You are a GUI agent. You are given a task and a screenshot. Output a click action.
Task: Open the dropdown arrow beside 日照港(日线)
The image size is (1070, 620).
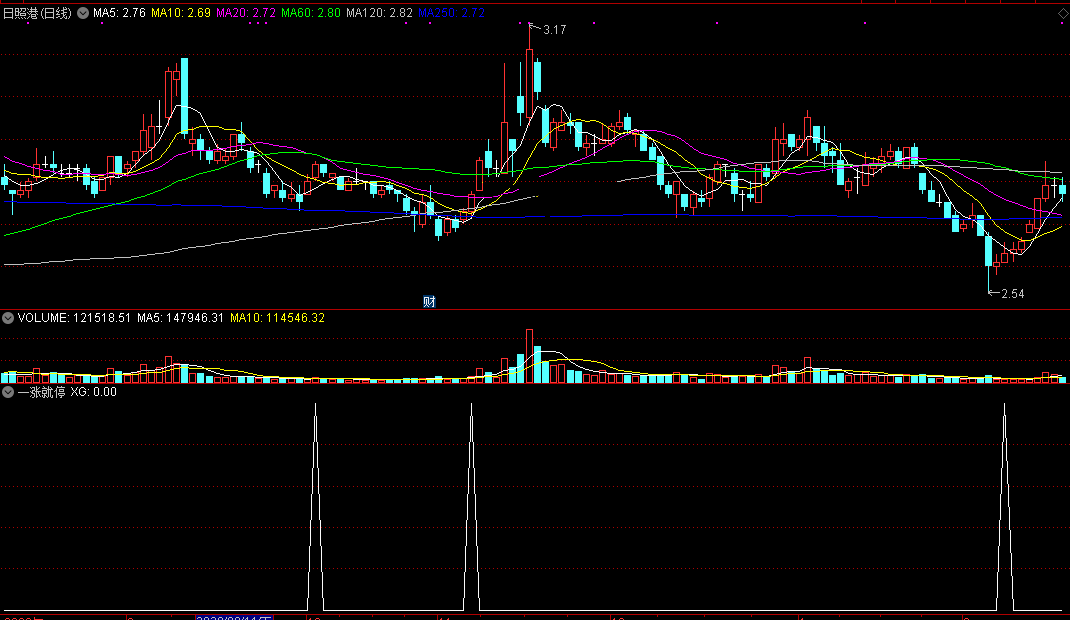coord(83,13)
